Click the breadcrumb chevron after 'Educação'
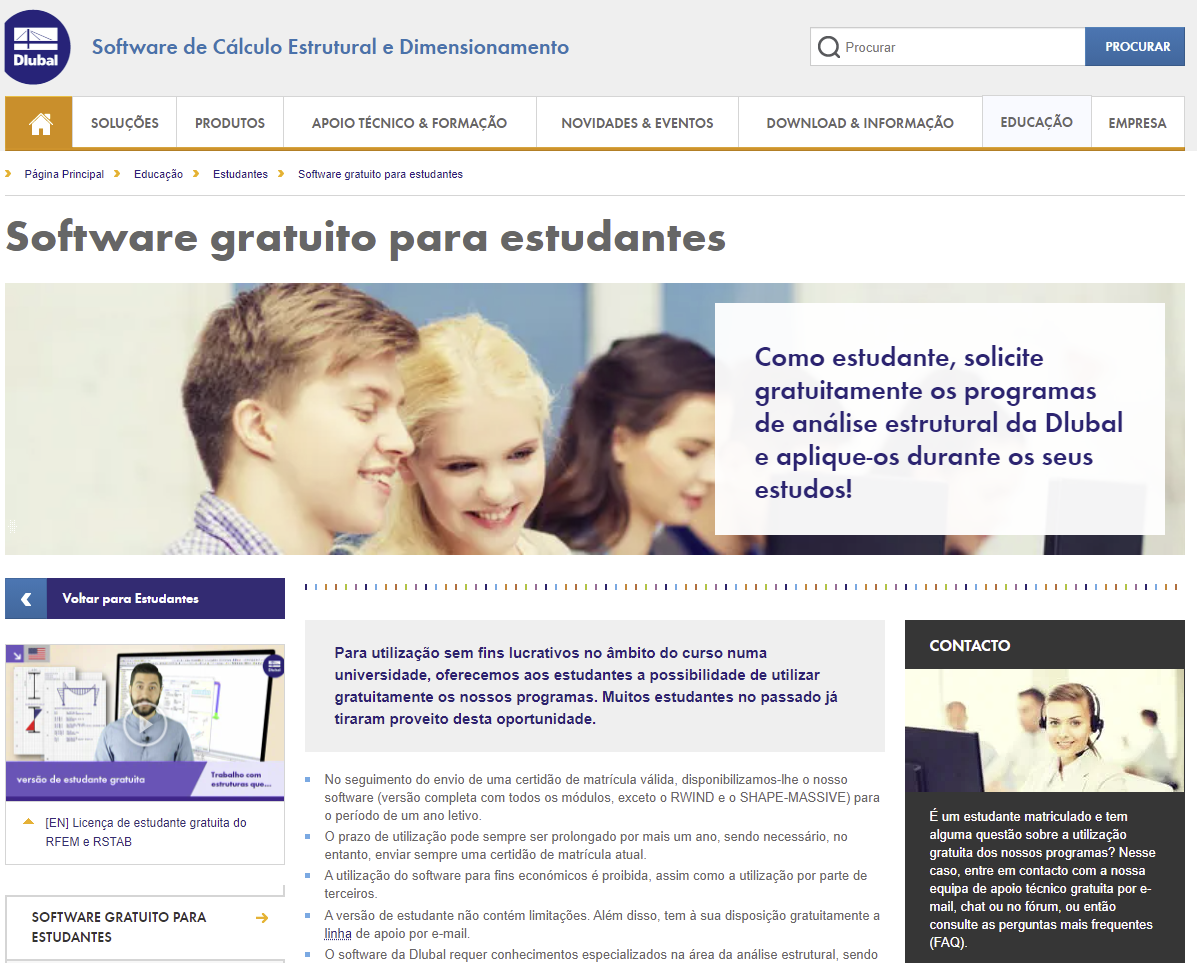This screenshot has height=963, width=1197. (194, 173)
